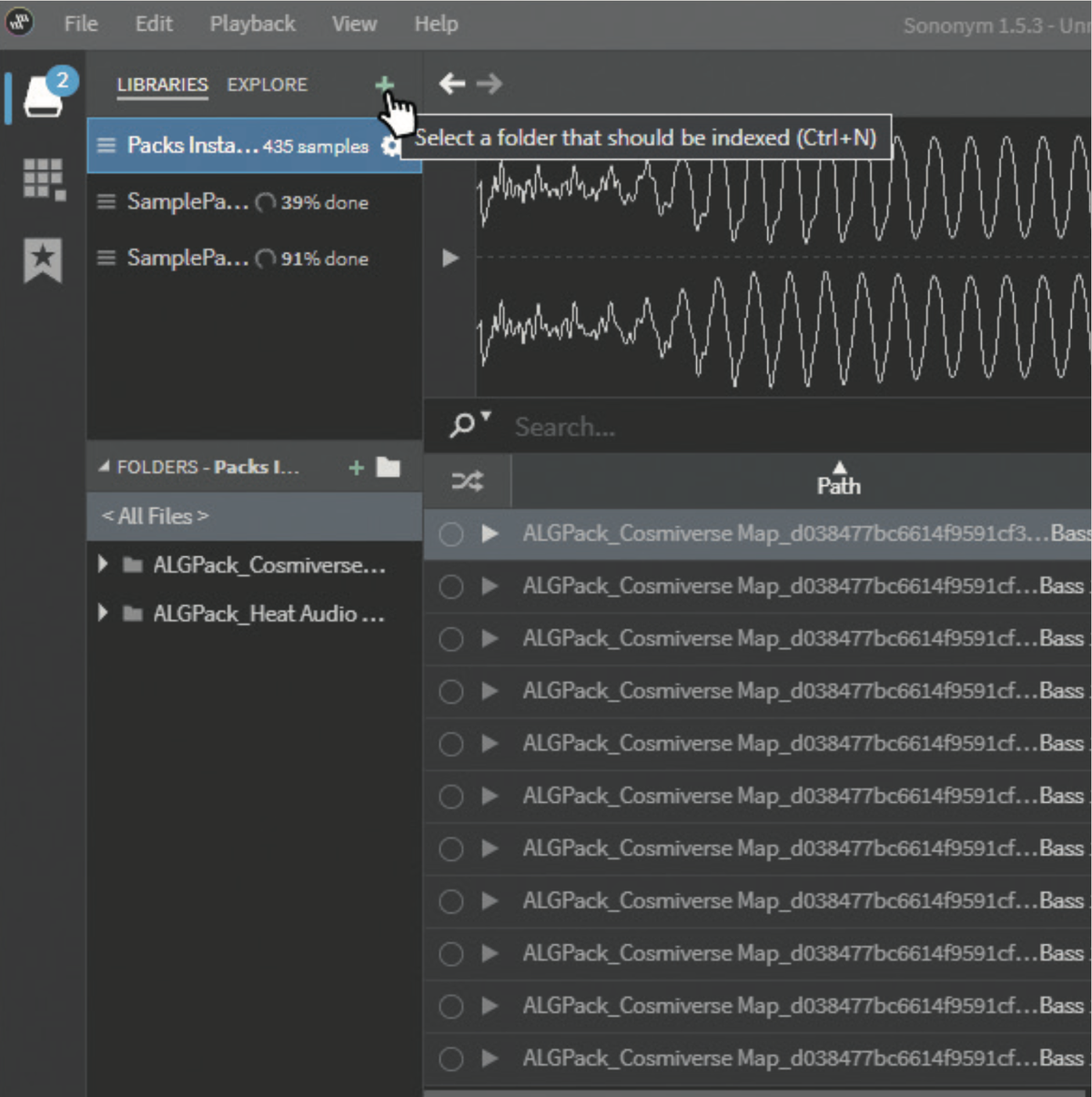
Task: Open the folder icon in Folders header
Action: pyautogui.click(x=389, y=467)
